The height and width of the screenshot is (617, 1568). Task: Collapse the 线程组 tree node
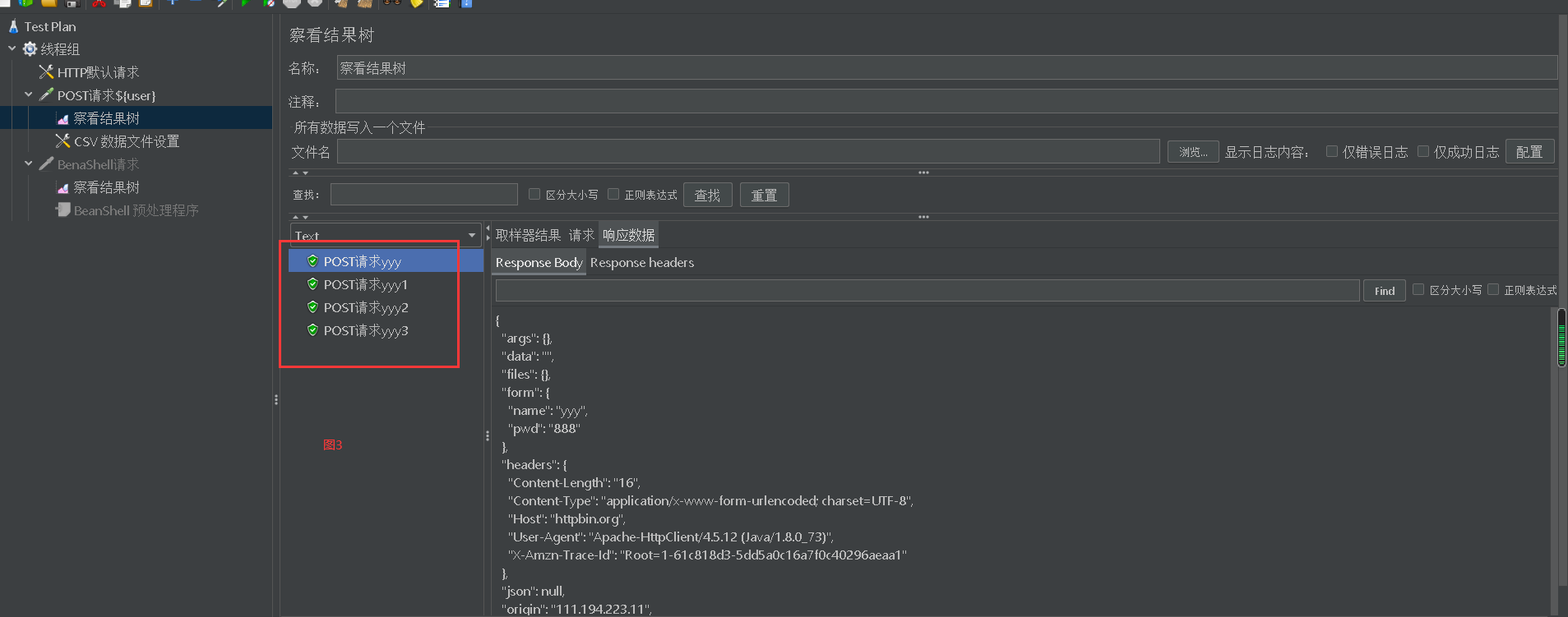tap(12, 48)
